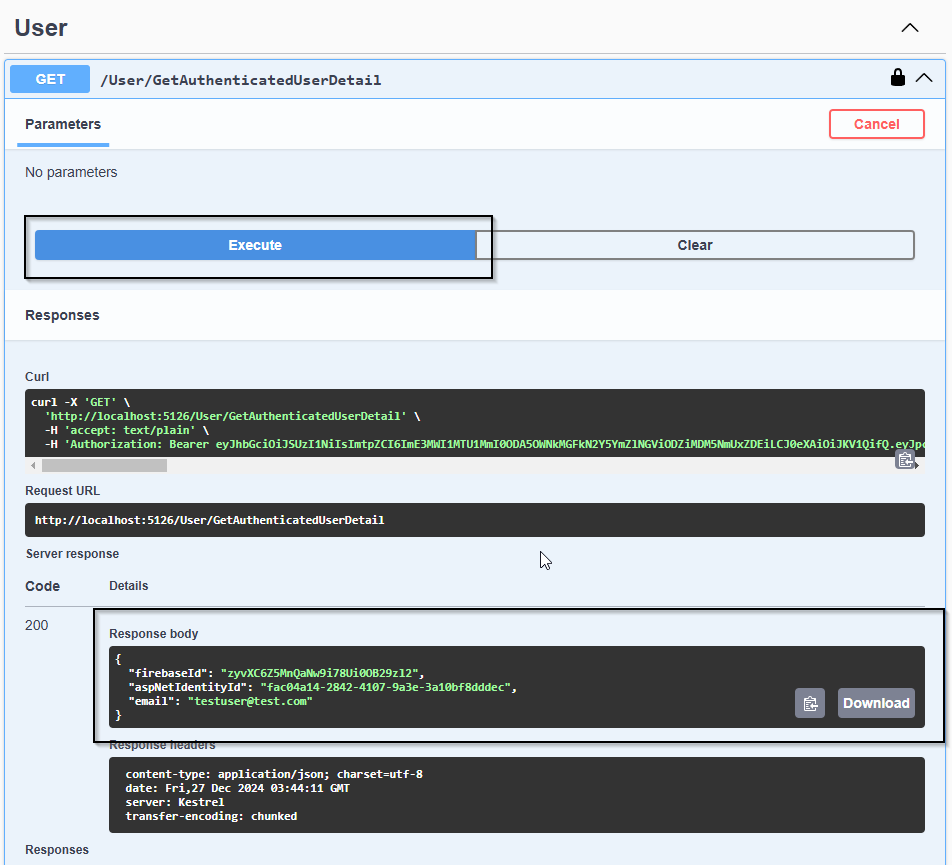Image resolution: width=952 pixels, height=865 pixels.
Task: Cancel the try-it-out mode
Action: point(876,124)
